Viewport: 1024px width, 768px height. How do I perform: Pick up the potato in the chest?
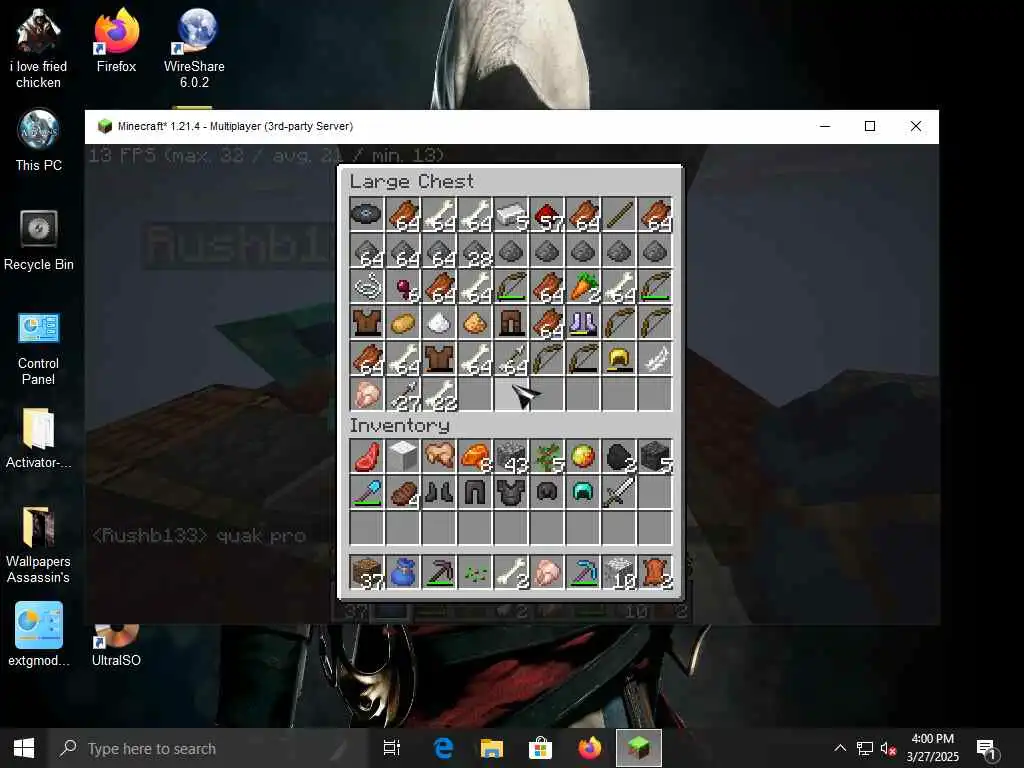pyautogui.click(x=403, y=322)
